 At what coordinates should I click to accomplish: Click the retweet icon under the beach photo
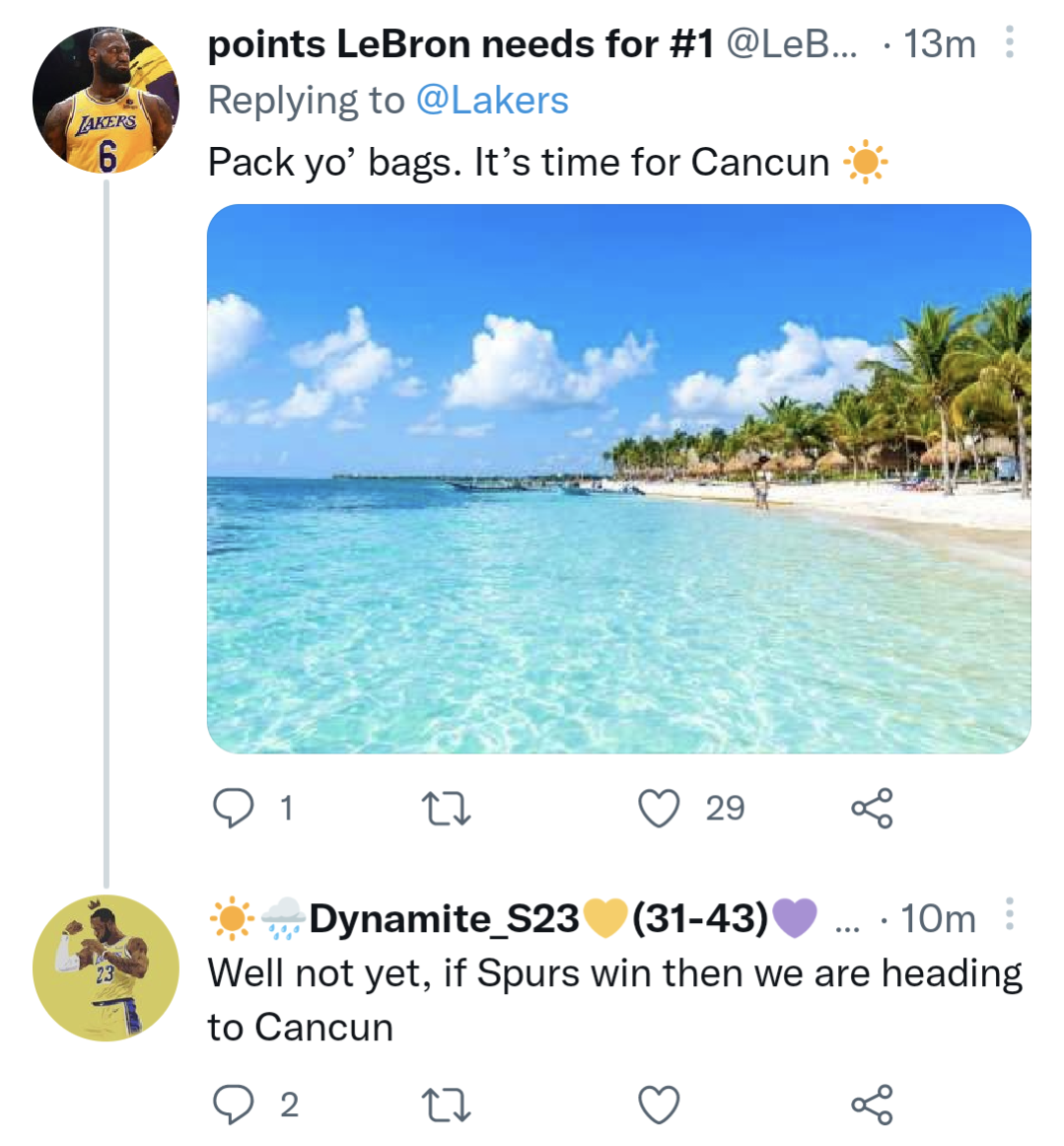pos(448,809)
